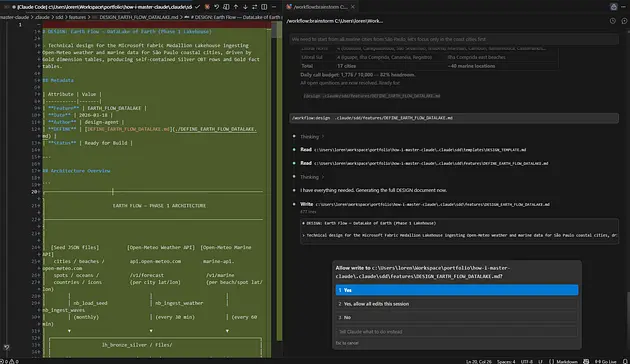Click the status bar icon left of Go Live

[x=586, y=362]
